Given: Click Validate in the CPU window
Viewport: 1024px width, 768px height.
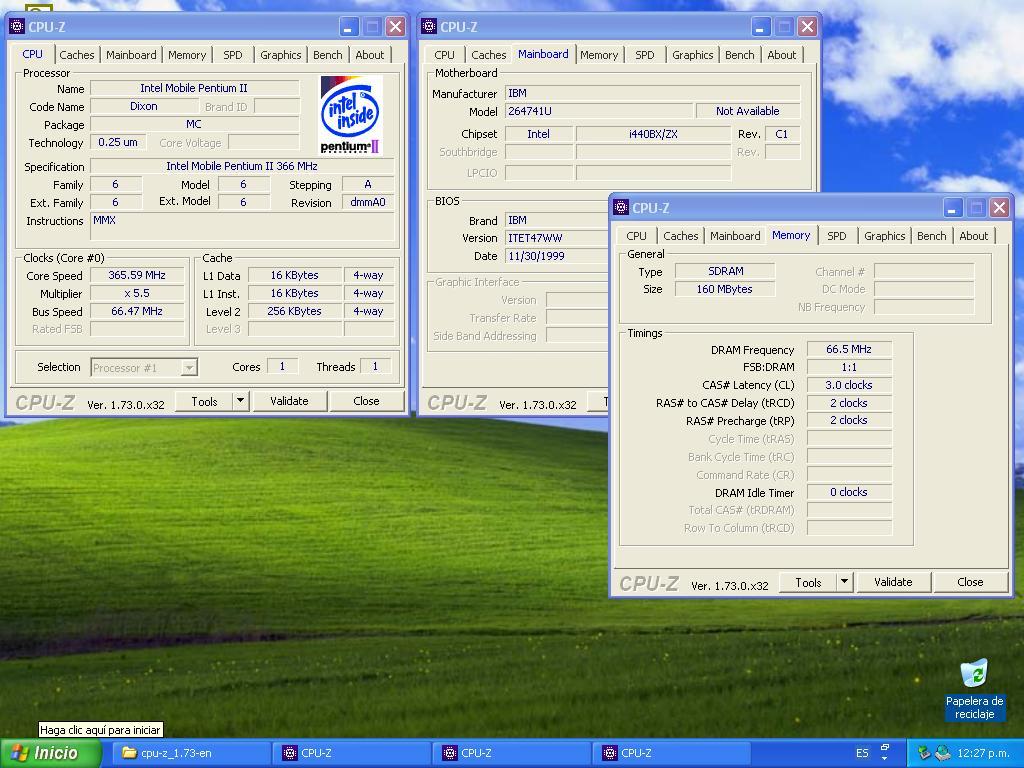Looking at the screenshot, I should (289, 401).
